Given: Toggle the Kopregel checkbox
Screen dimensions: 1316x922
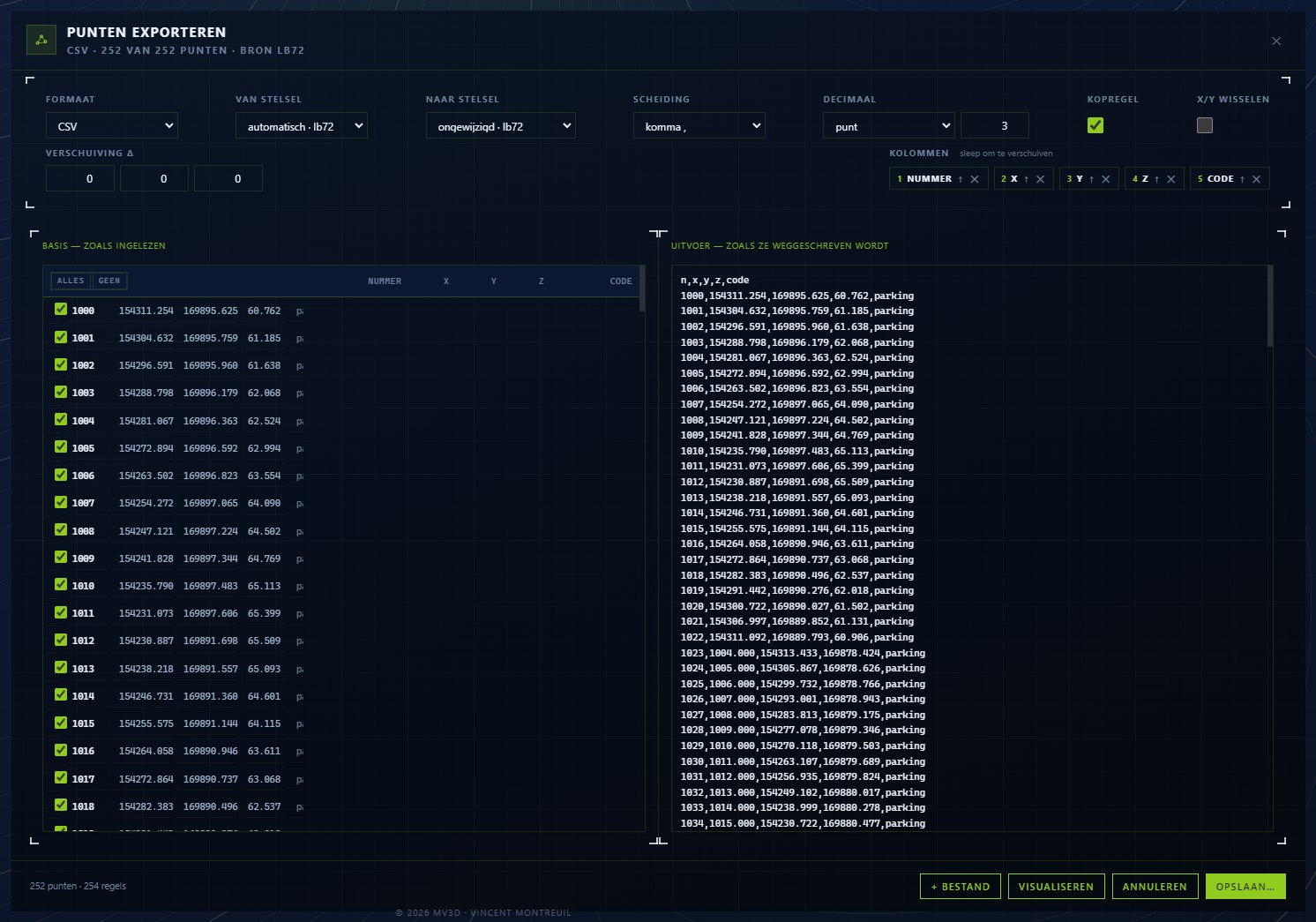Looking at the screenshot, I should click(1095, 125).
